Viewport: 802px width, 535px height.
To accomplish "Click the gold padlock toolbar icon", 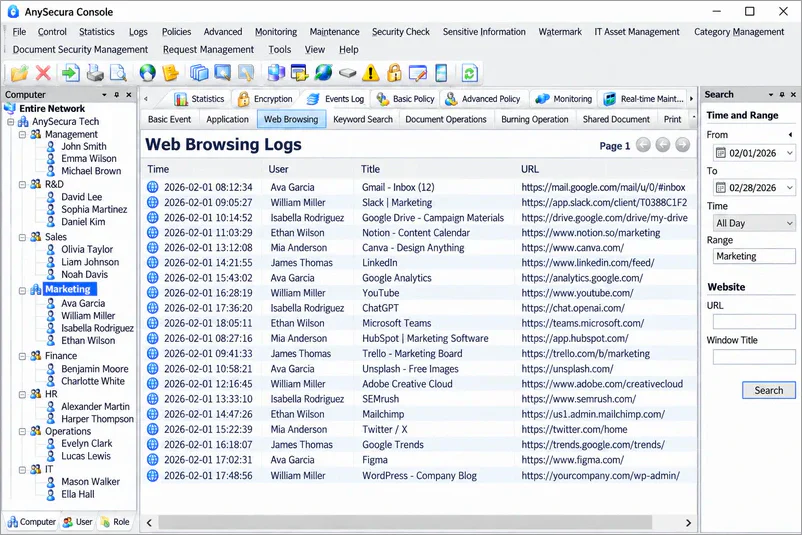I will click(x=394, y=73).
